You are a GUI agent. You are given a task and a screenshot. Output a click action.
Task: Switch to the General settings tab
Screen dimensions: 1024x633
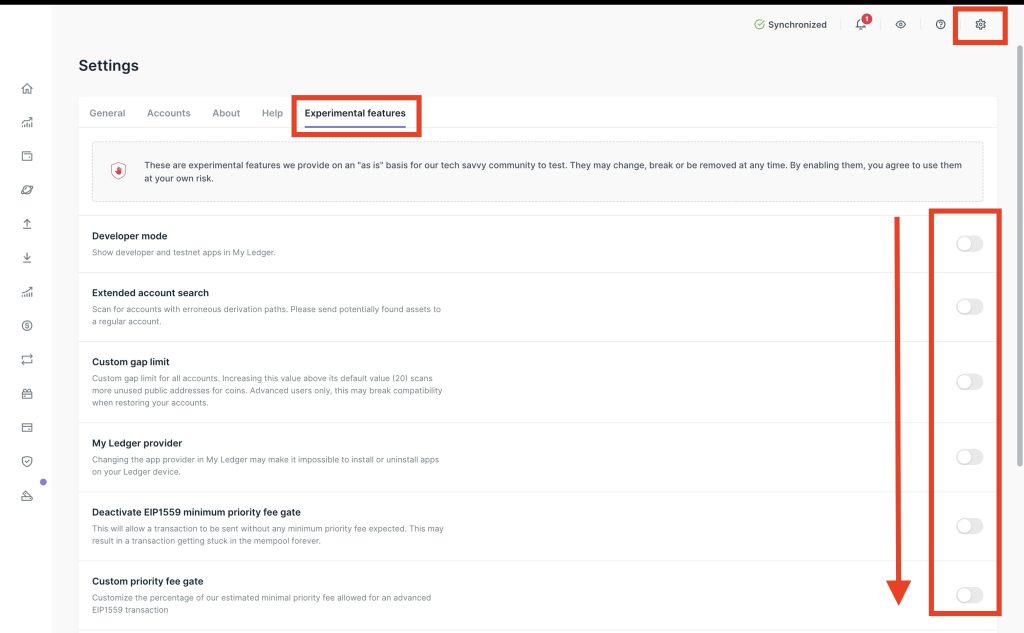[x=107, y=113]
